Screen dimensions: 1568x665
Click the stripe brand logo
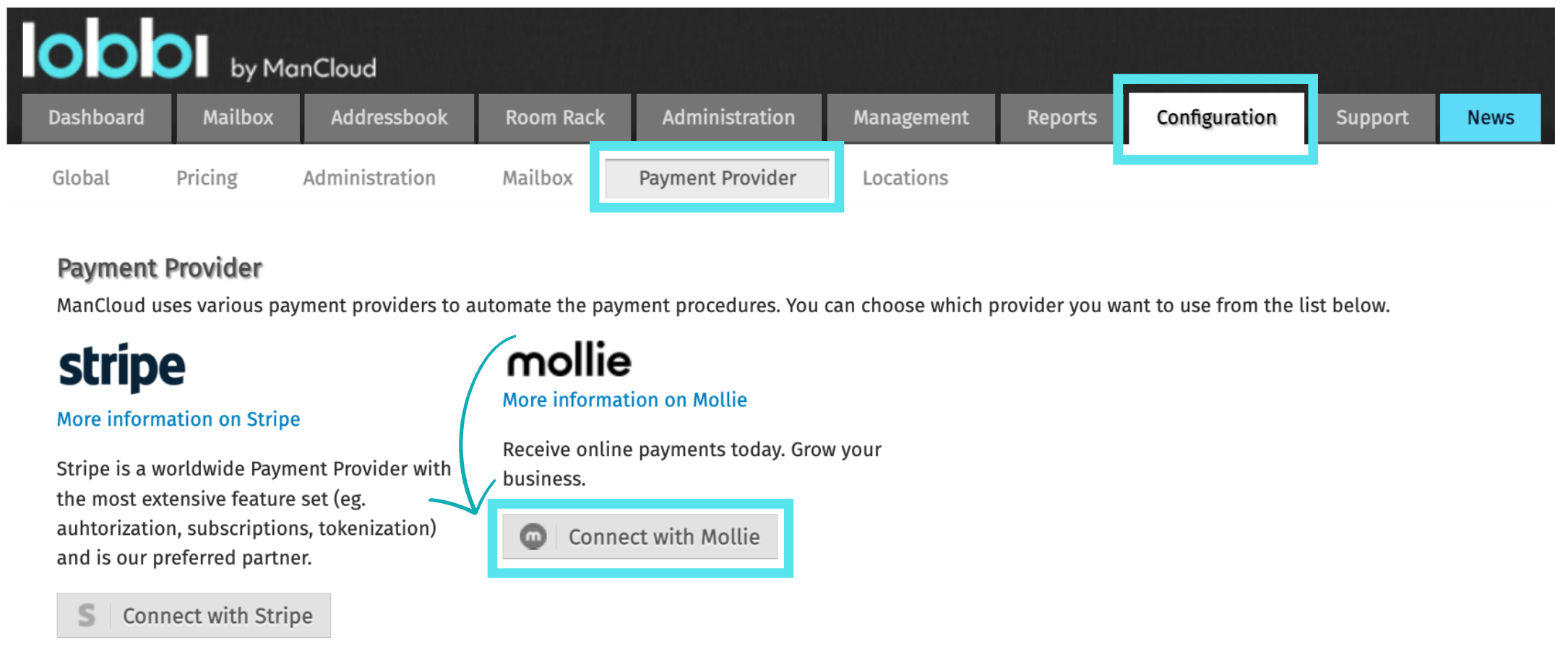pyautogui.click(x=122, y=367)
